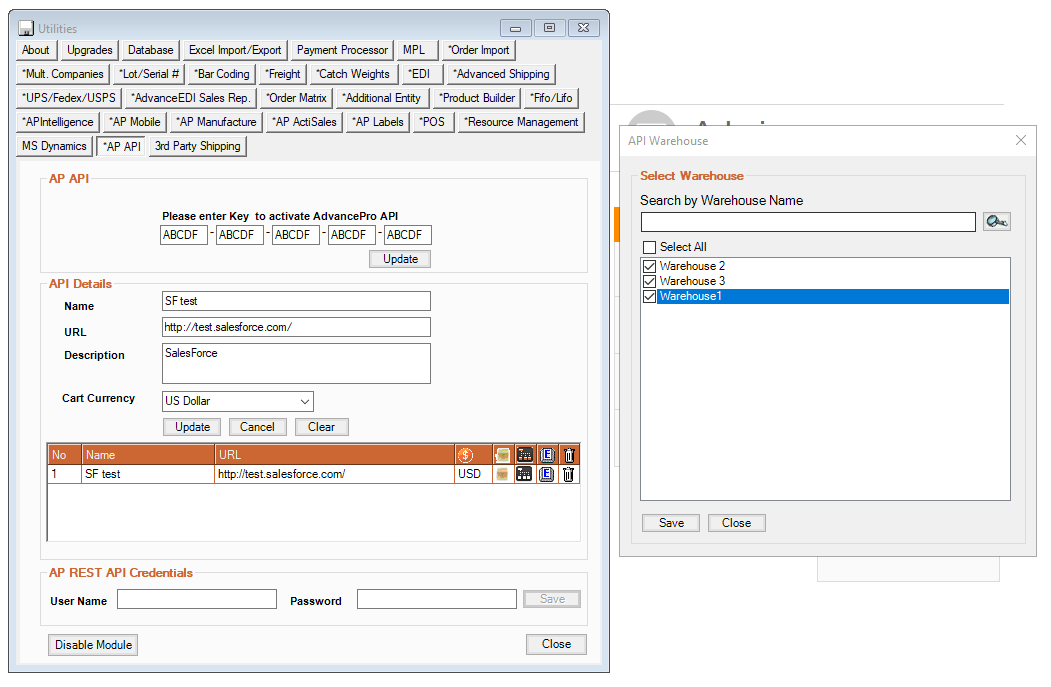
Task: Click the Disable Module button
Action: (93, 645)
